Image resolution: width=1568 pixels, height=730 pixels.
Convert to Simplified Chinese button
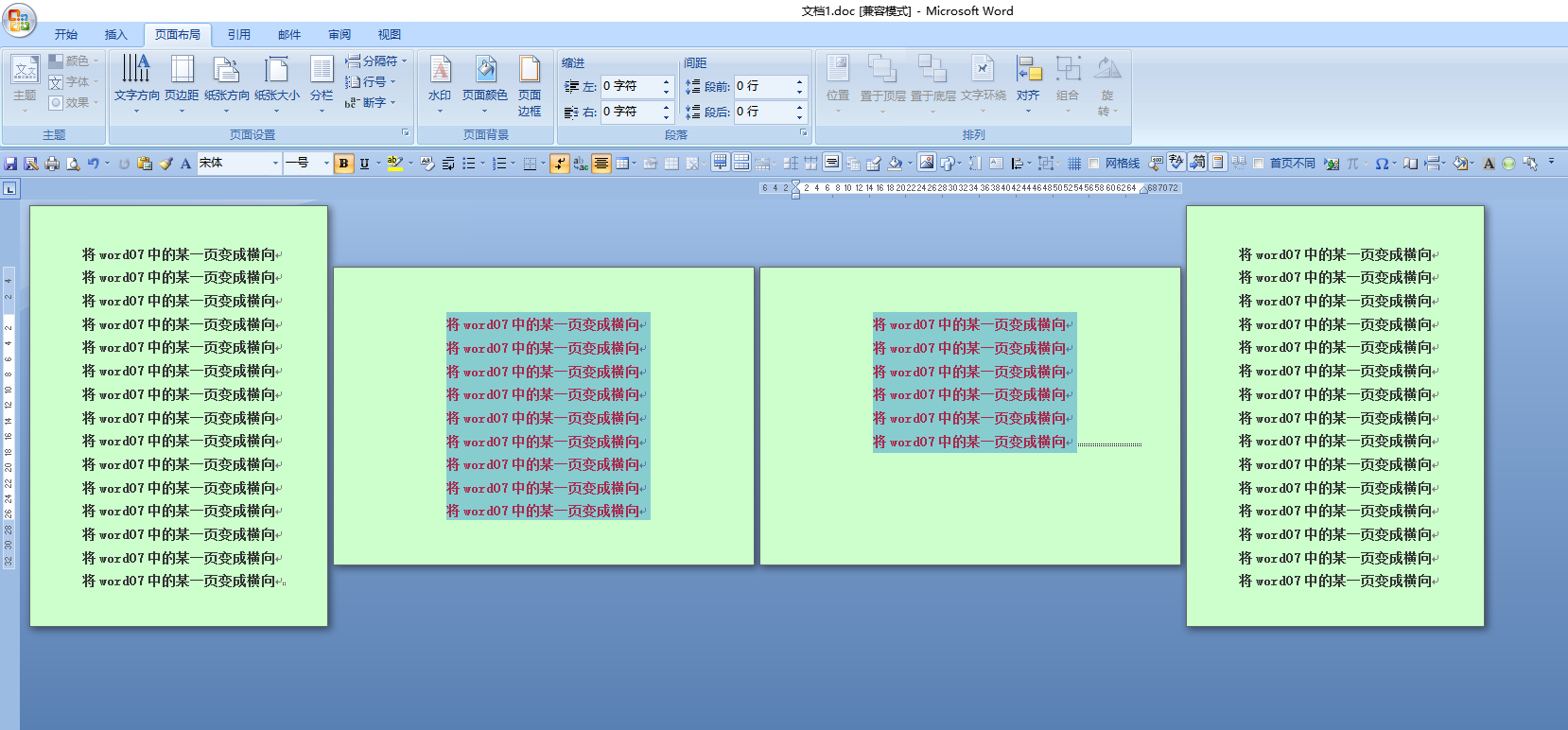pyautogui.click(x=1197, y=163)
